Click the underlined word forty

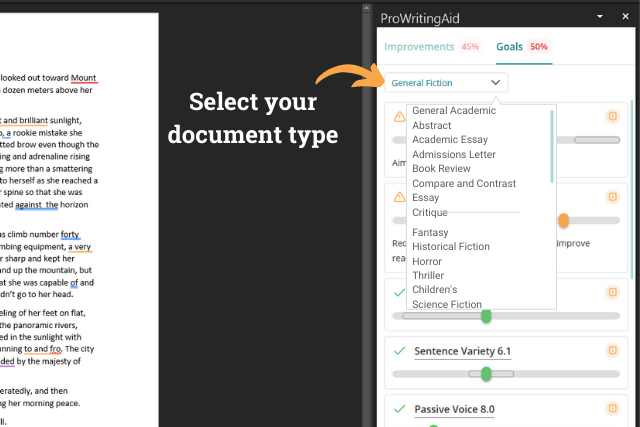pos(70,234)
